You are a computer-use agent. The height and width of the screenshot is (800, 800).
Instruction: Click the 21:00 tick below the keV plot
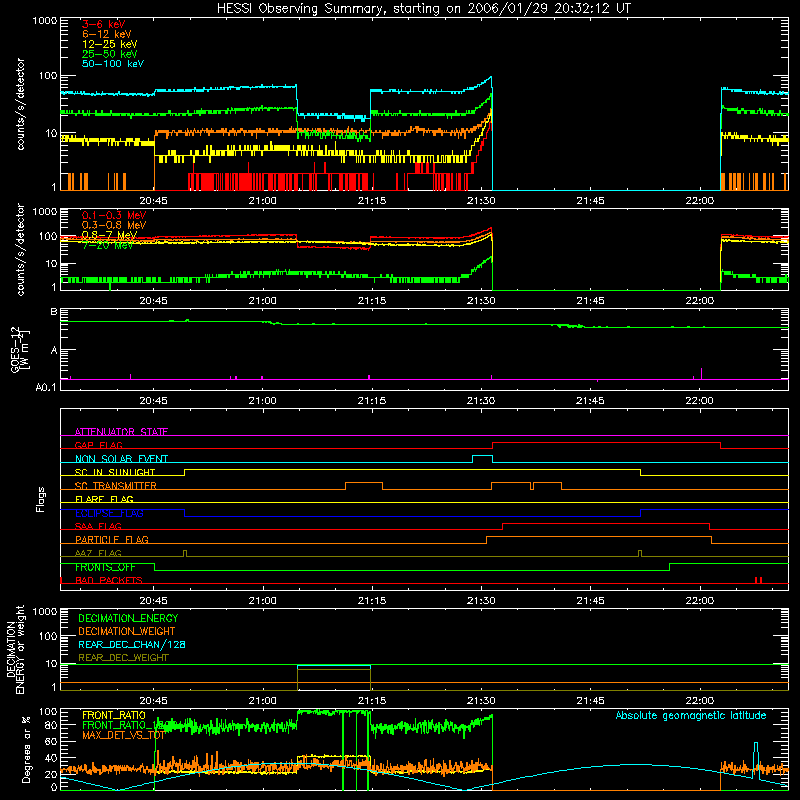tap(262, 201)
